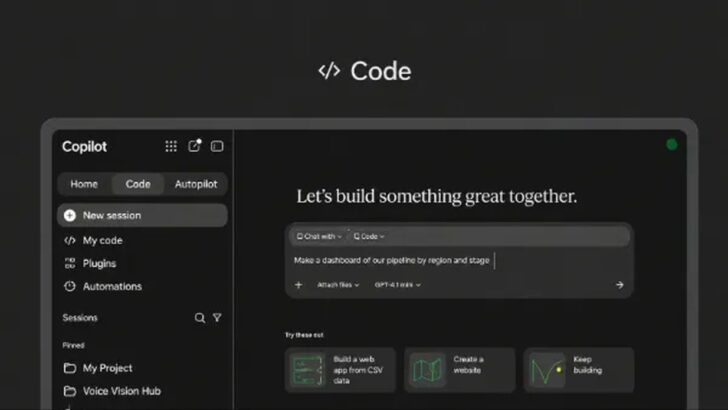Switch to the Home tab
This screenshot has width=728, height=410.
[x=84, y=184]
